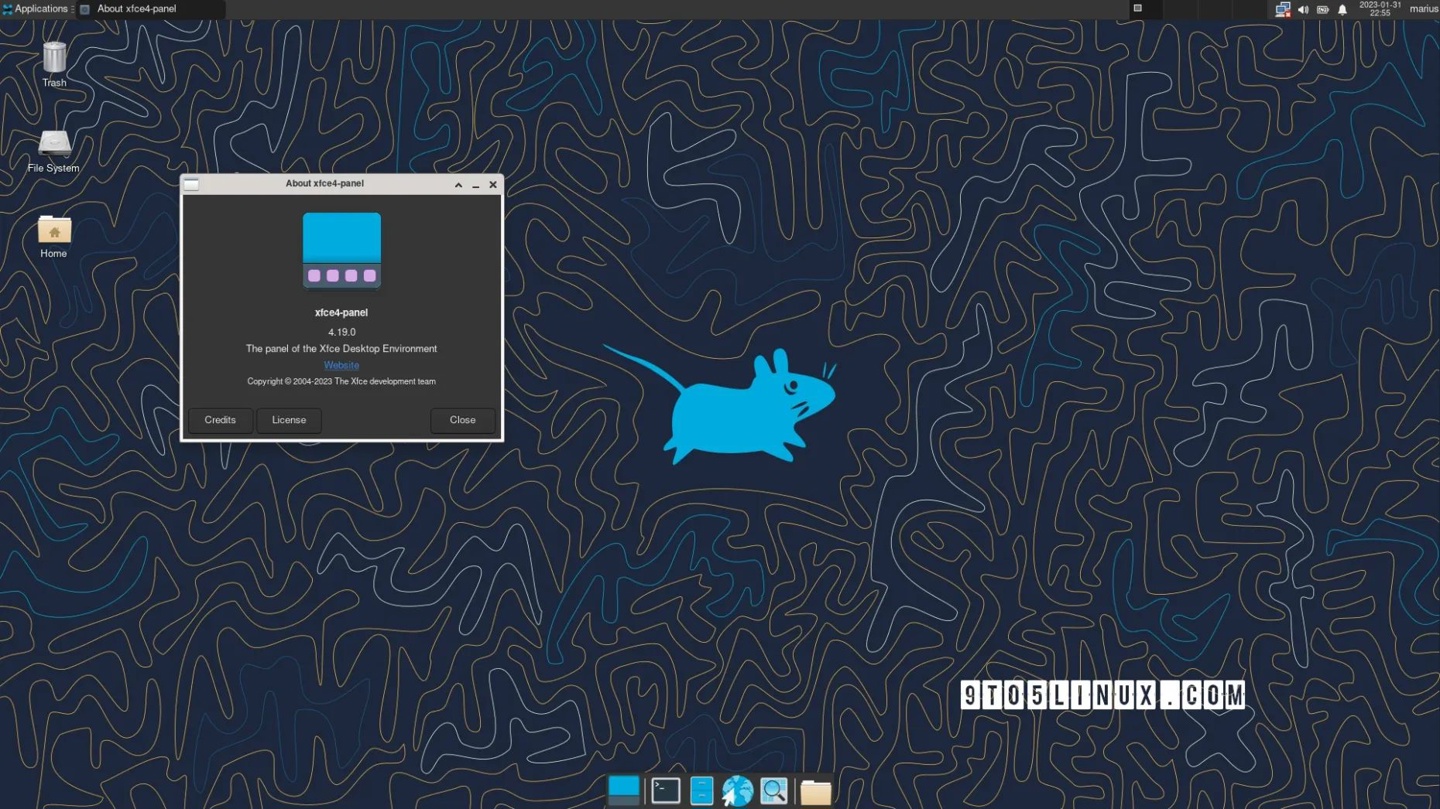The height and width of the screenshot is (809, 1440).
Task: Open the volume control in the system tray
Action: tap(1303, 8)
